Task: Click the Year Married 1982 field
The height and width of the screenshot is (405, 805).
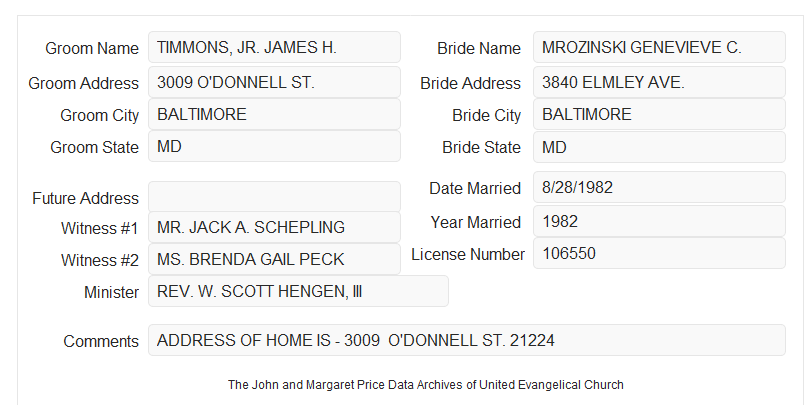Action: (x=659, y=221)
